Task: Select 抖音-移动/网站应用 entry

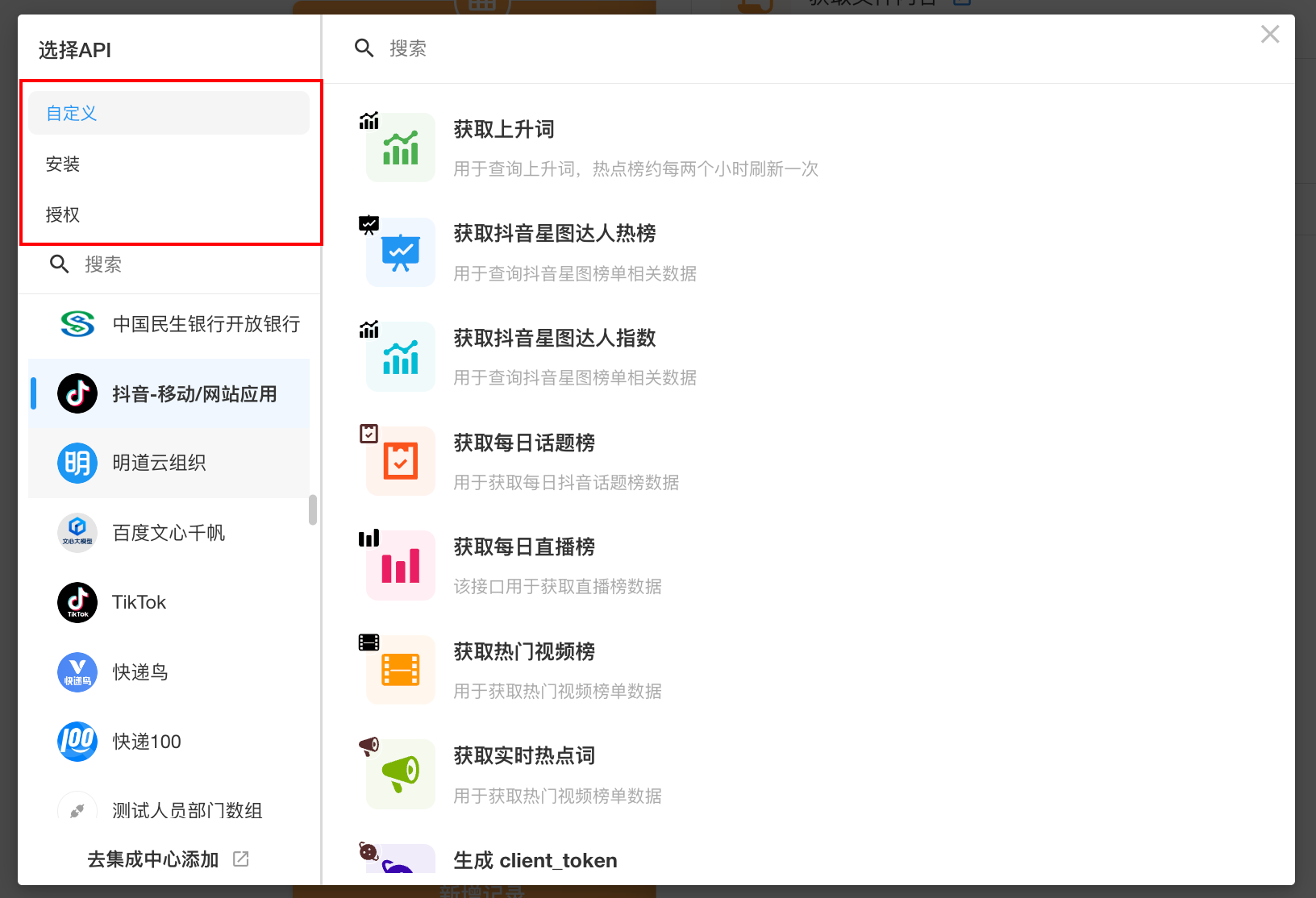Action: click(169, 393)
